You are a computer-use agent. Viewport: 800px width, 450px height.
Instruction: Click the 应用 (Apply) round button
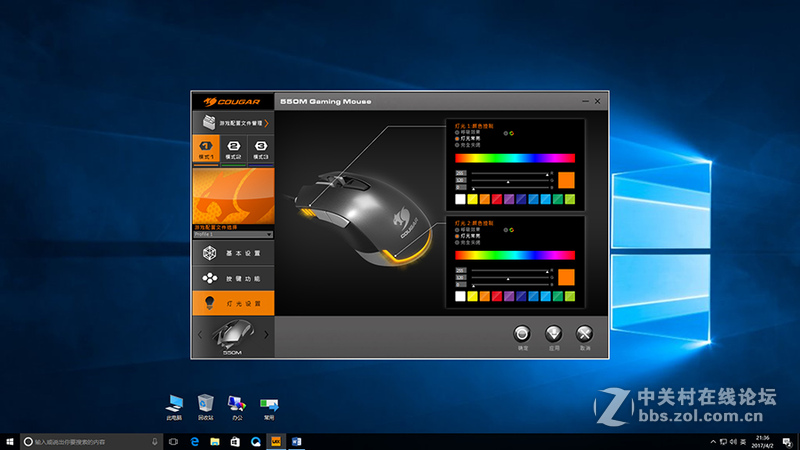(x=553, y=335)
